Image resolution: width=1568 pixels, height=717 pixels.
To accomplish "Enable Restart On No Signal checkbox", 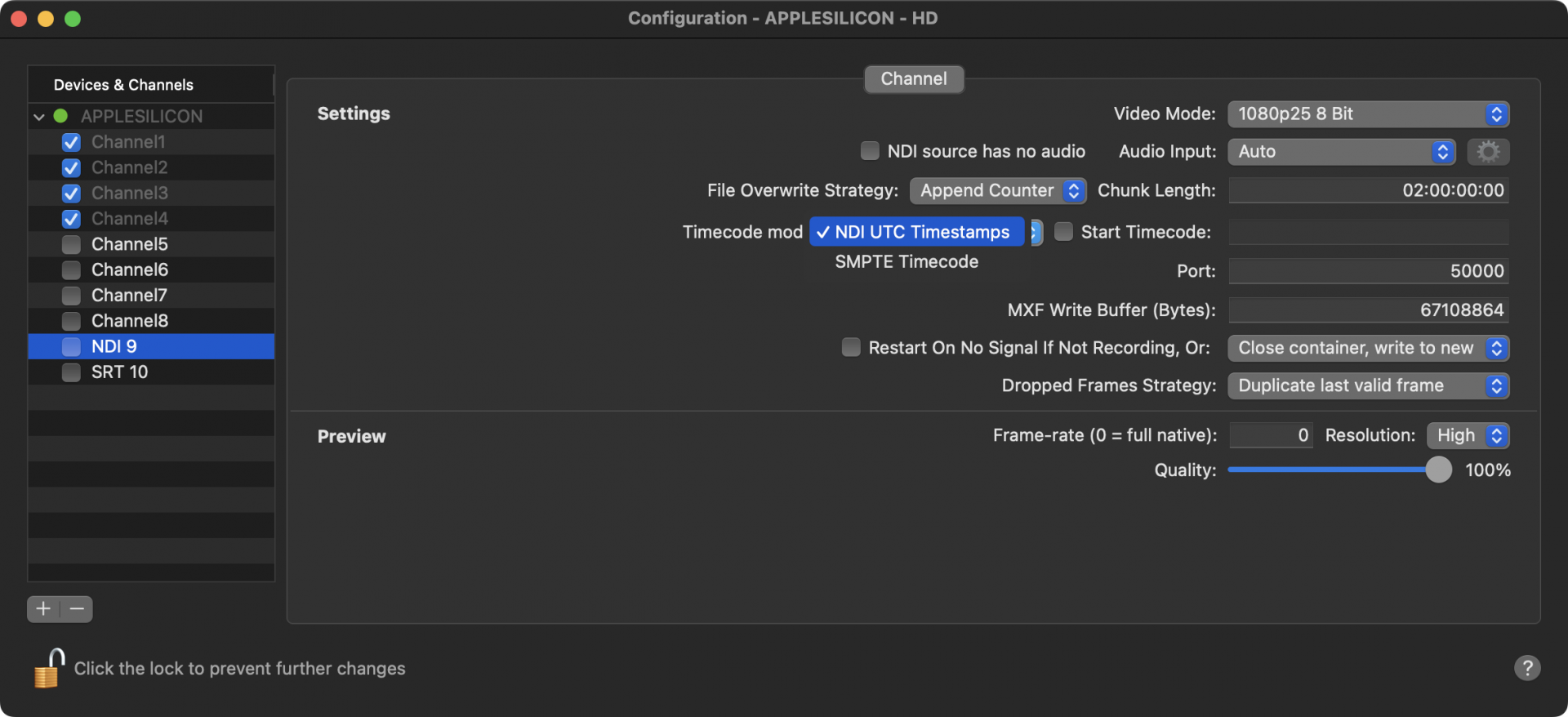I will (851, 348).
